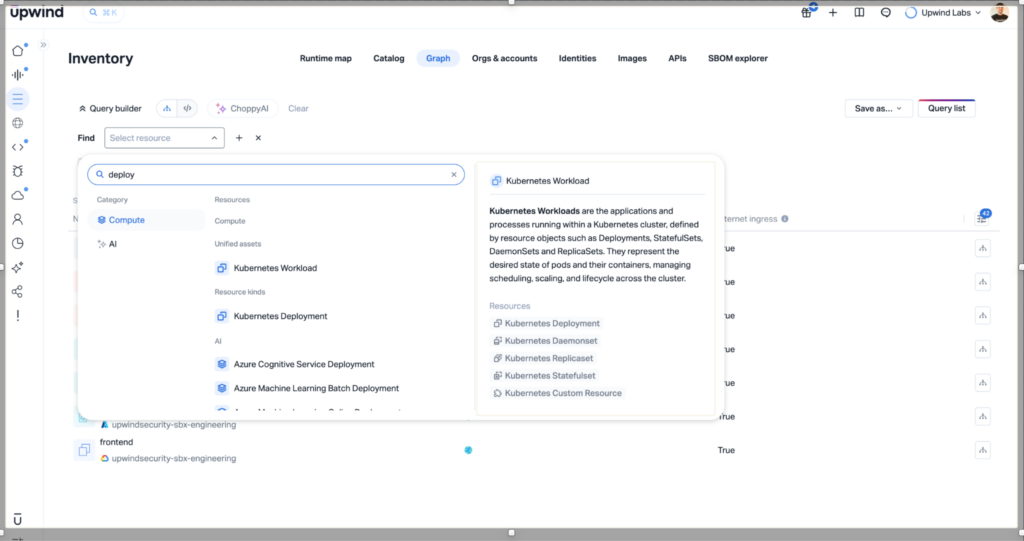Image resolution: width=1024 pixels, height=541 pixels.
Task: Switch to the Runtime map tab
Action: 325,58
